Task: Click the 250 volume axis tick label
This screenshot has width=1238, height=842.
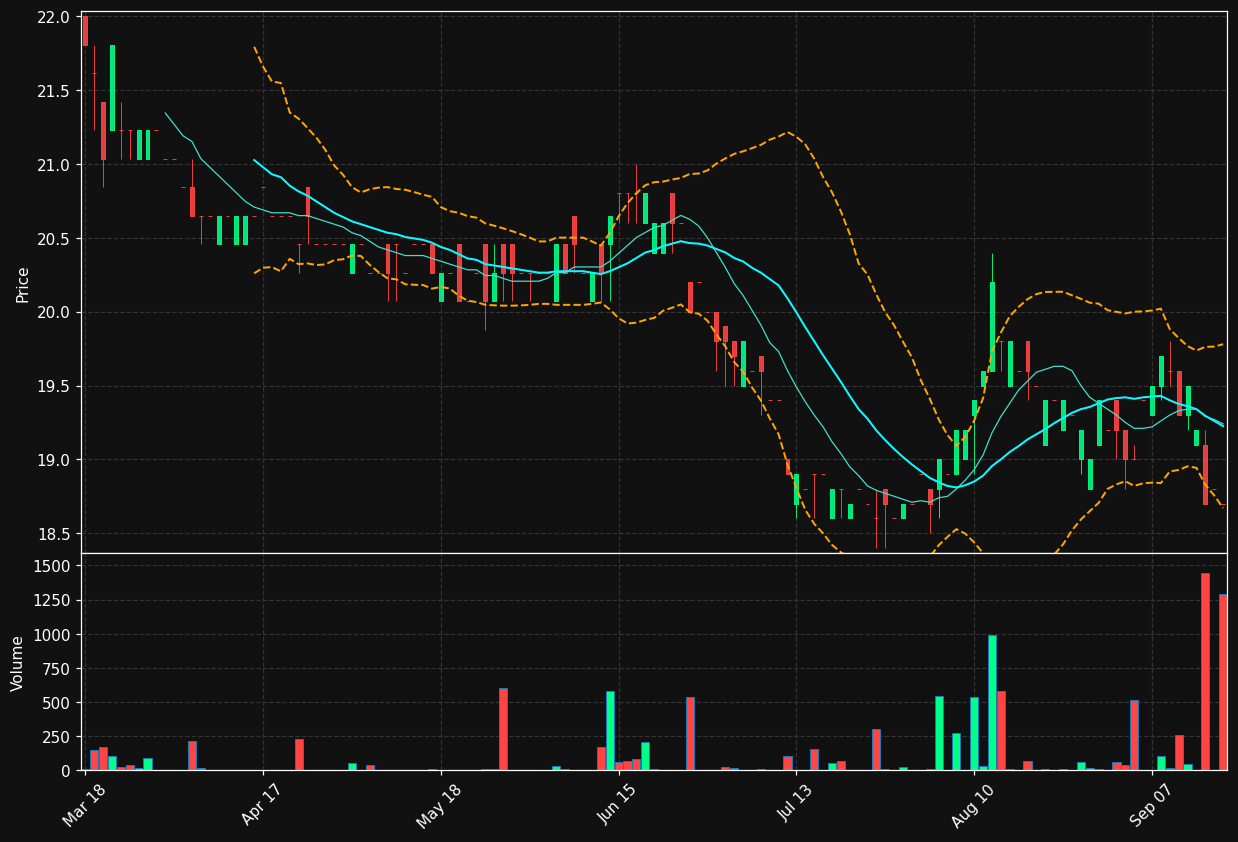Action: click(x=57, y=737)
